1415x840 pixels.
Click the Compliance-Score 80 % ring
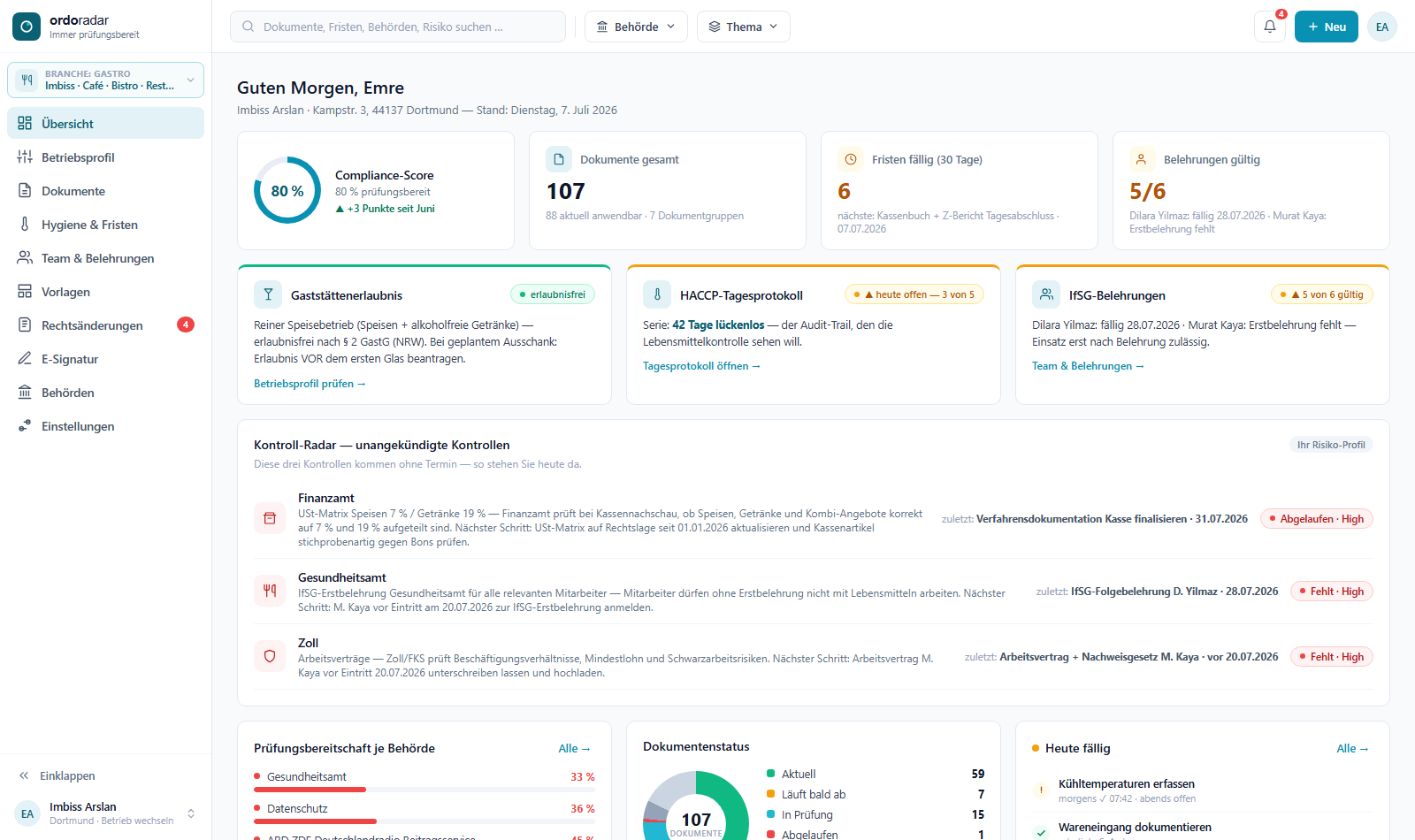tap(287, 190)
